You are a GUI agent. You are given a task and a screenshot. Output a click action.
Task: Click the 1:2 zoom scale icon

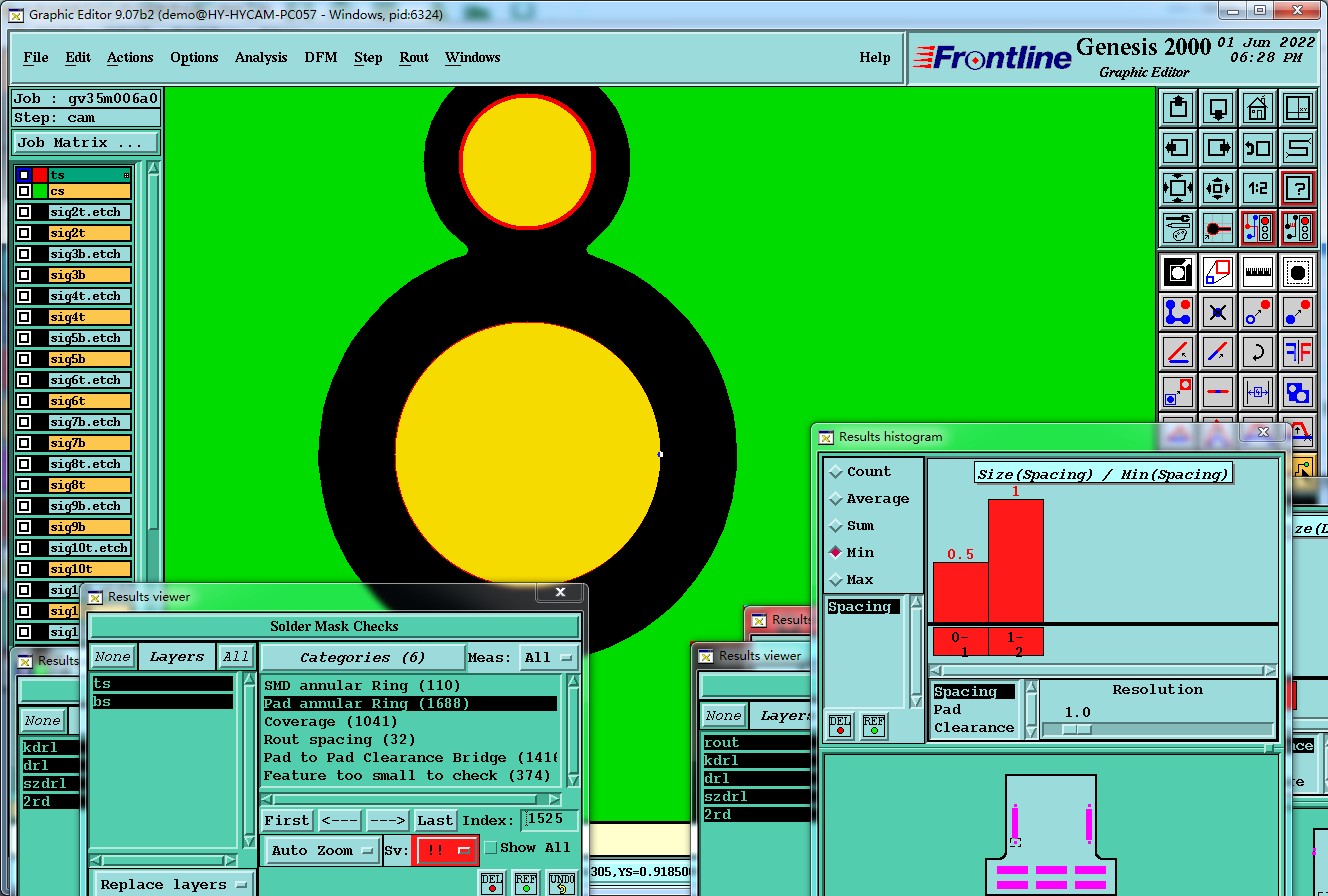click(x=1258, y=188)
